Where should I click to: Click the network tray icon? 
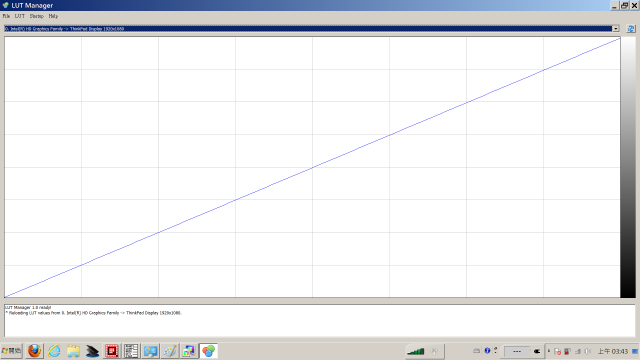578,351
